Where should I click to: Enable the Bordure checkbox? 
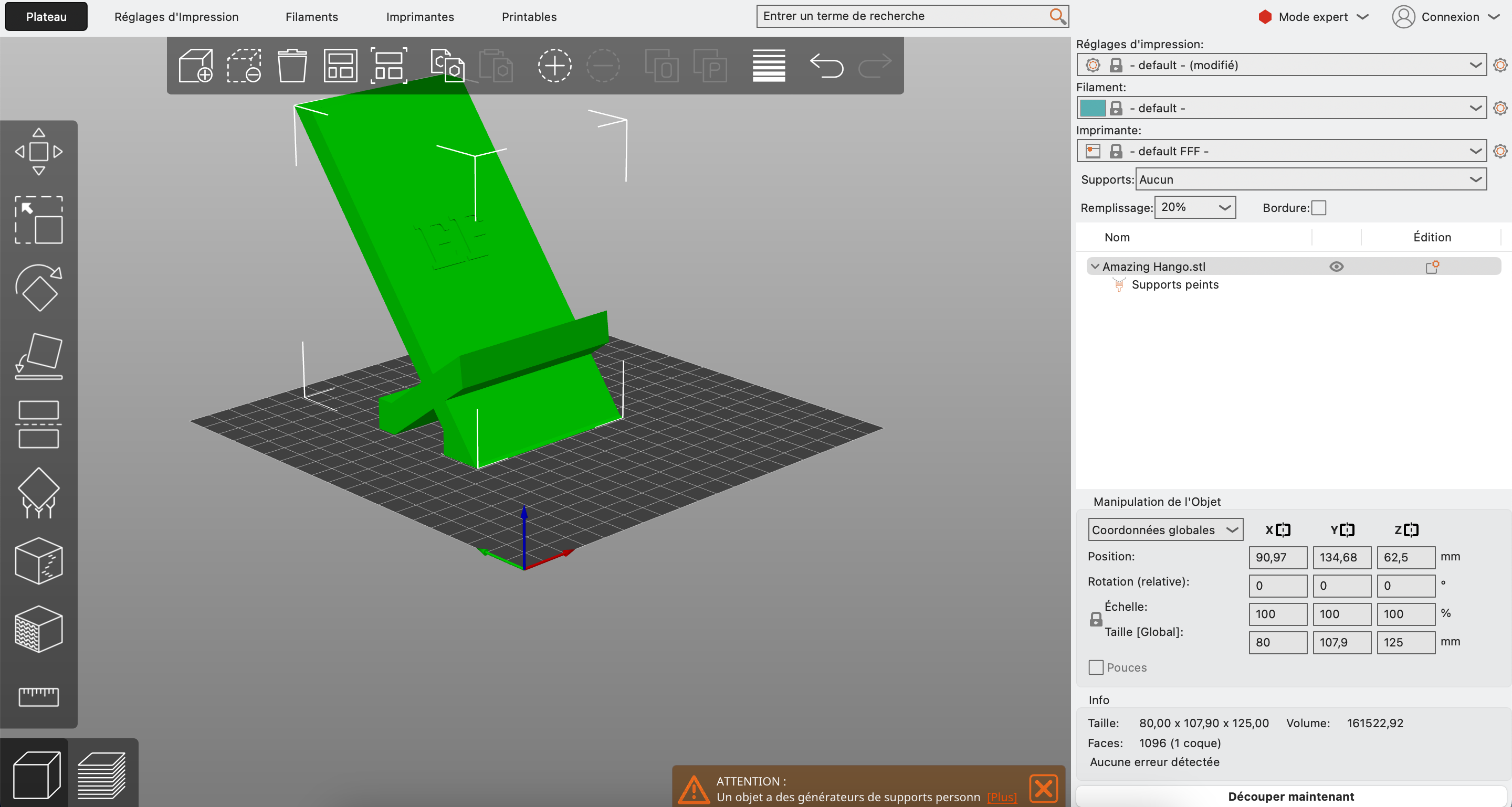[1318, 208]
